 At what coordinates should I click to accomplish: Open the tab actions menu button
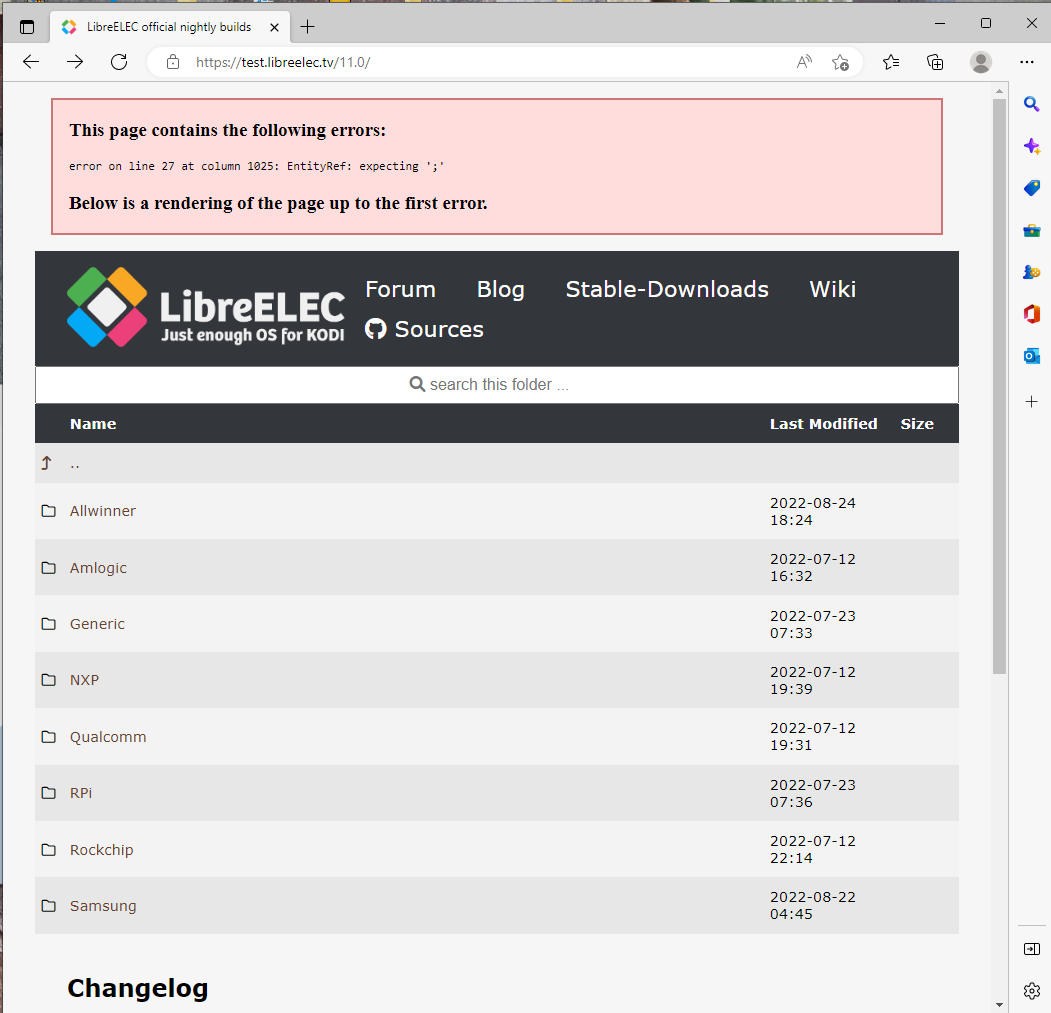pos(27,27)
